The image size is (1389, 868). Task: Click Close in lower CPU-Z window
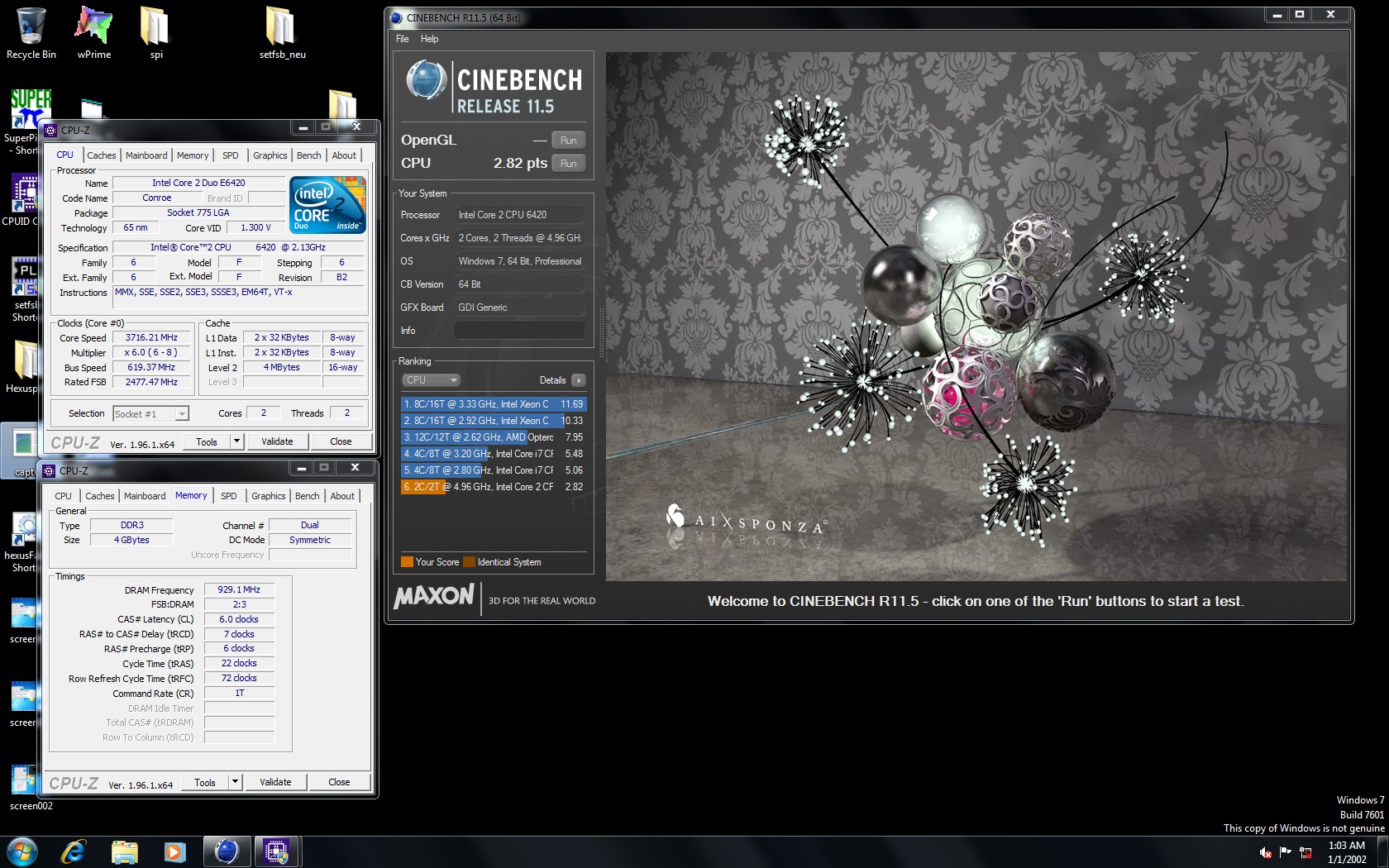(x=339, y=782)
